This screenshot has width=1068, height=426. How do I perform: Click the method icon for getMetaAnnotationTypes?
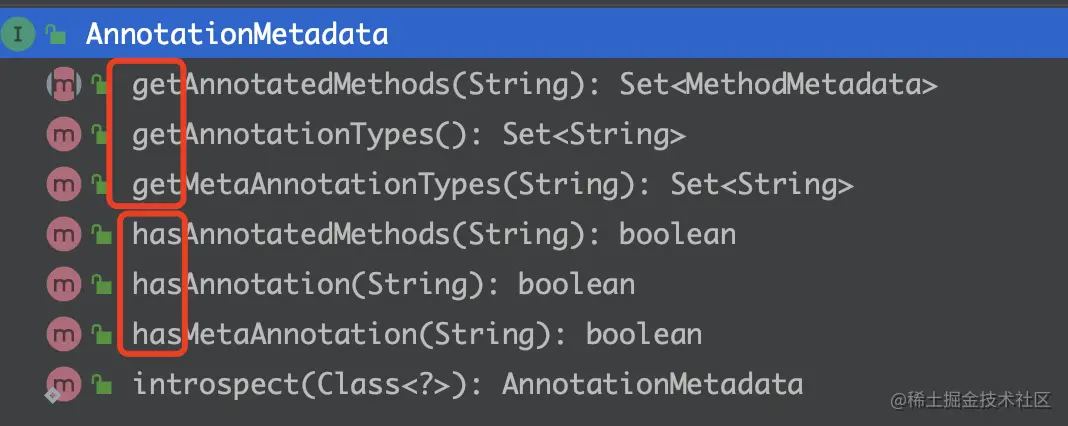(x=64, y=184)
